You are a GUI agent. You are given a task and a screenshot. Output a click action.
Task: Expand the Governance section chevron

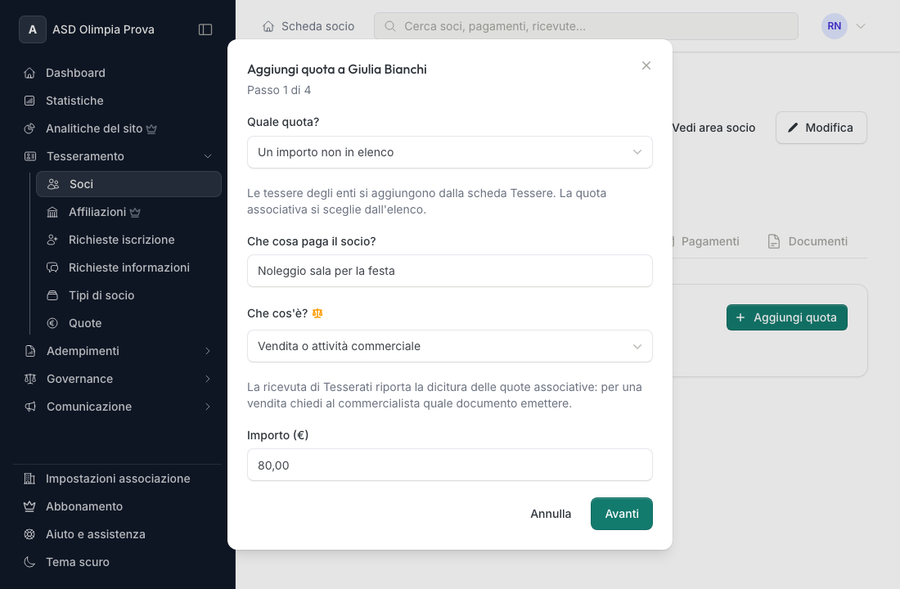point(208,379)
